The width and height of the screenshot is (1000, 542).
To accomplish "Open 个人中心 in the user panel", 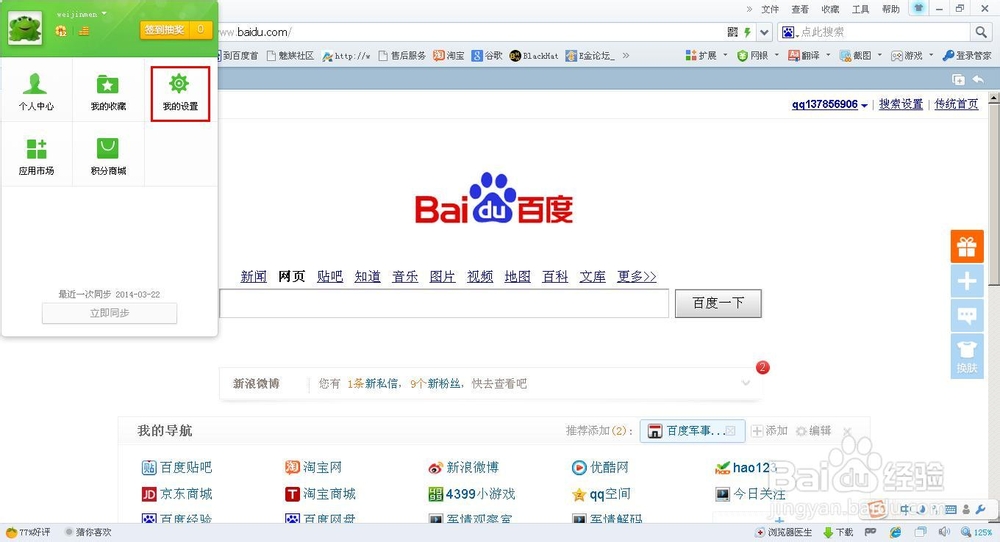I will (x=36, y=91).
